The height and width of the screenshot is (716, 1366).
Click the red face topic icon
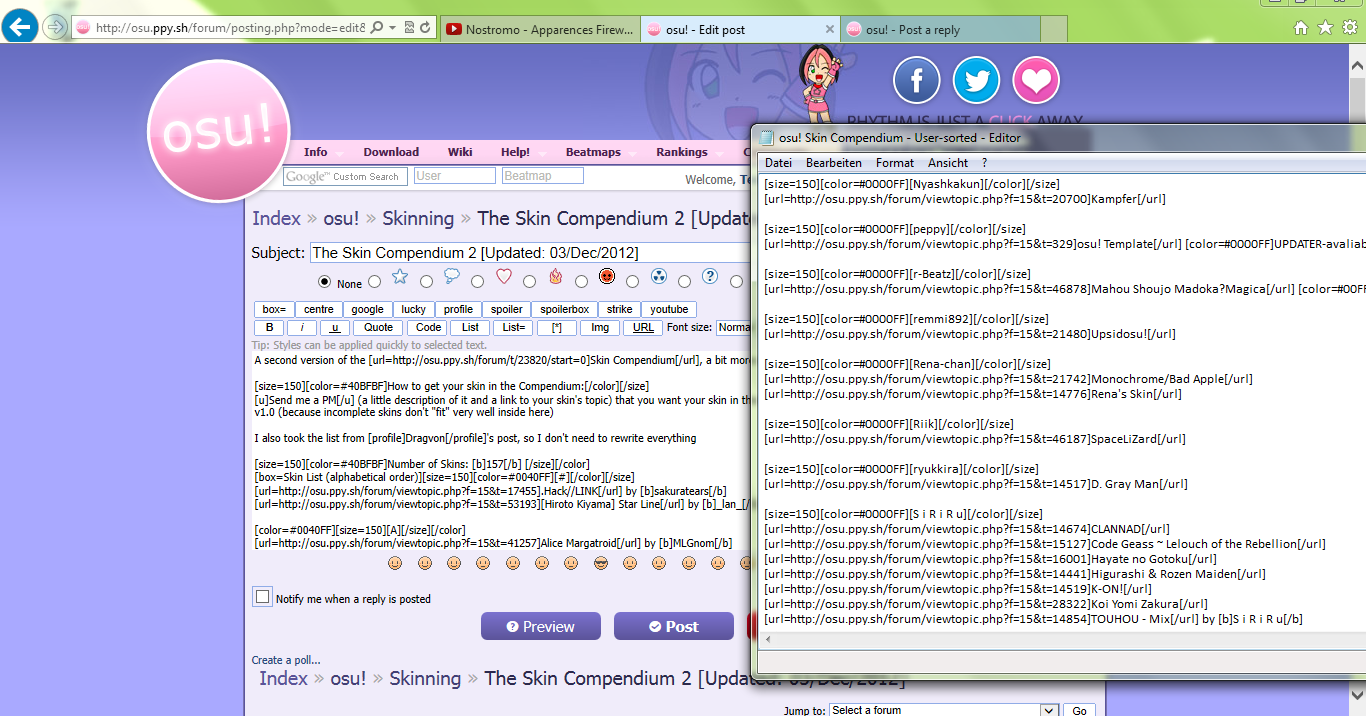pyautogui.click(x=607, y=277)
